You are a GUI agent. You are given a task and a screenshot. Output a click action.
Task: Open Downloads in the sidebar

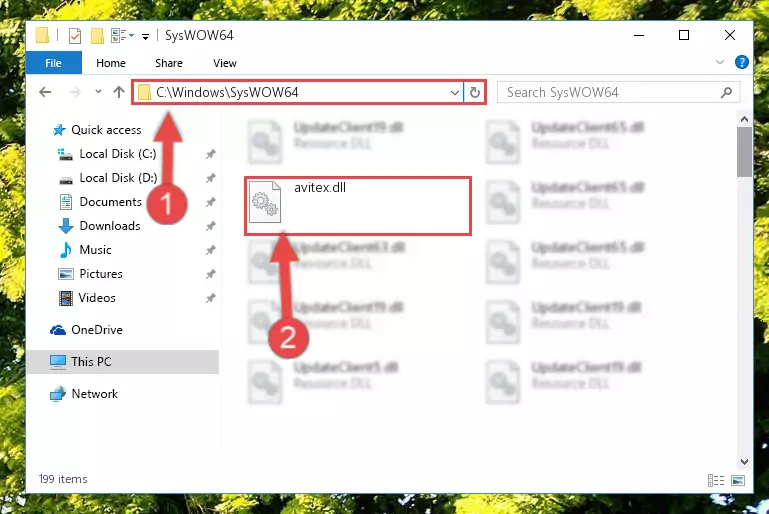(110, 226)
